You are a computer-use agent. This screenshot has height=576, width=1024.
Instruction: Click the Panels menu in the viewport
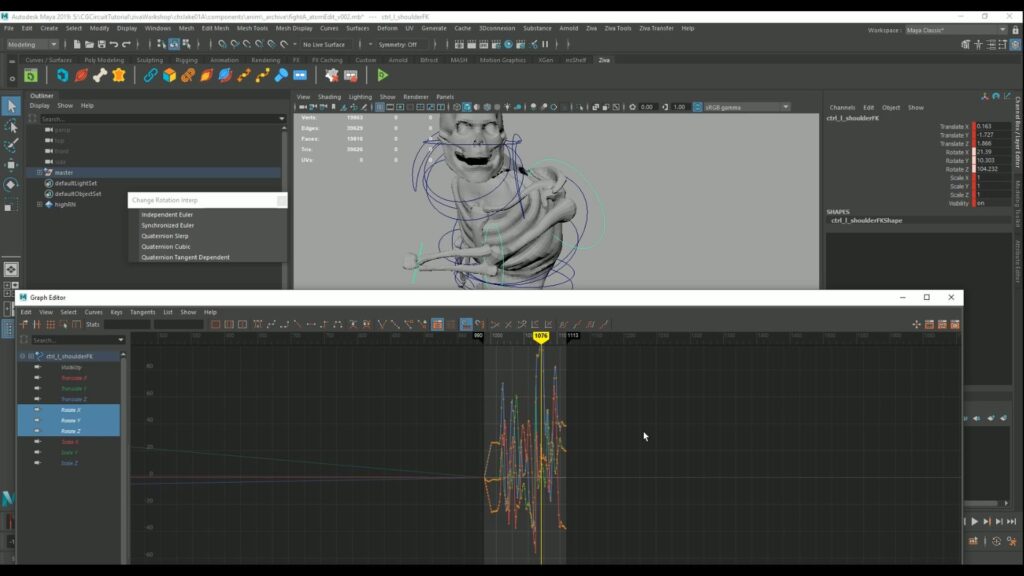pyautogui.click(x=445, y=97)
